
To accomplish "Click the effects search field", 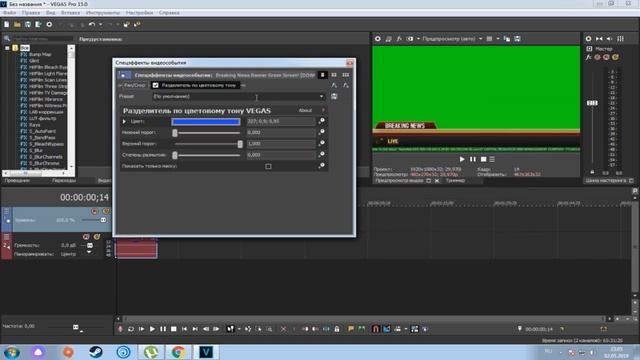I will coord(42,39).
